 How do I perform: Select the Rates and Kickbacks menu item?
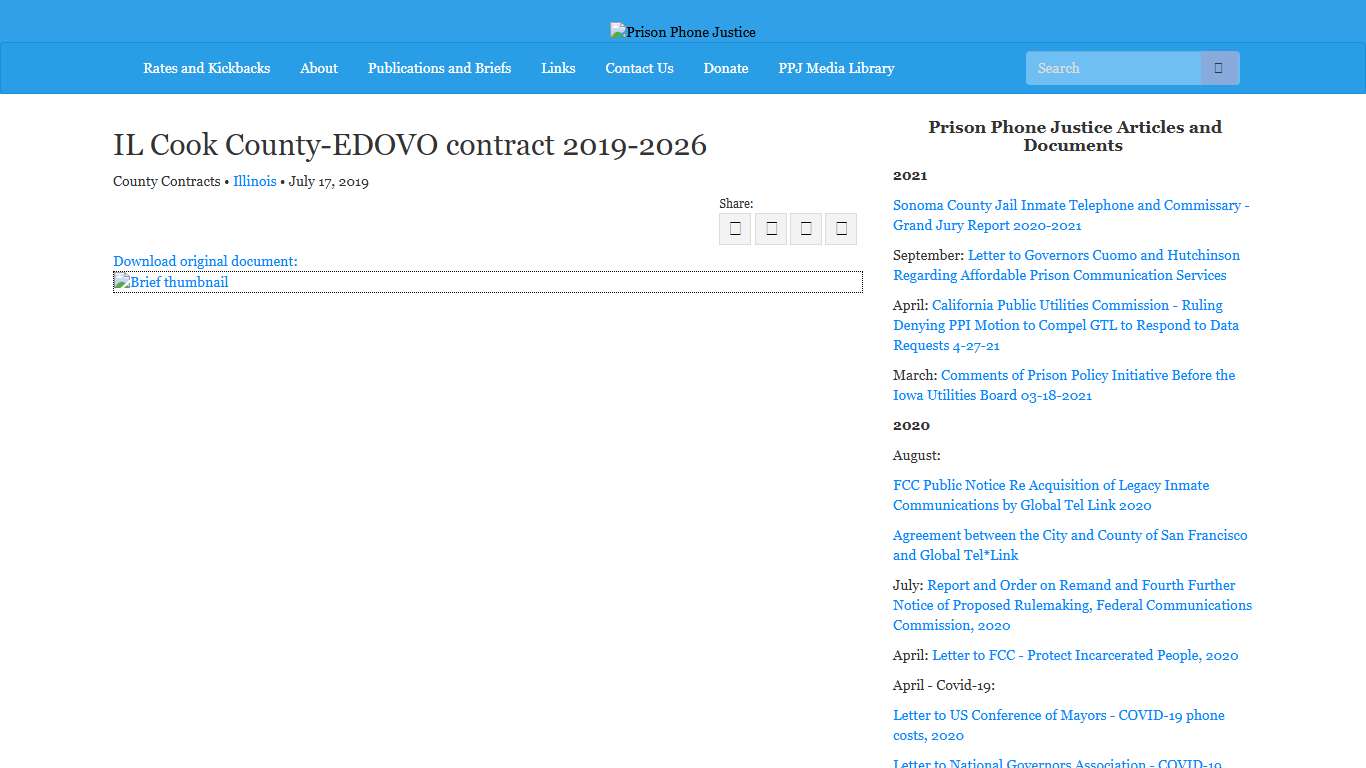pos(206,68)
